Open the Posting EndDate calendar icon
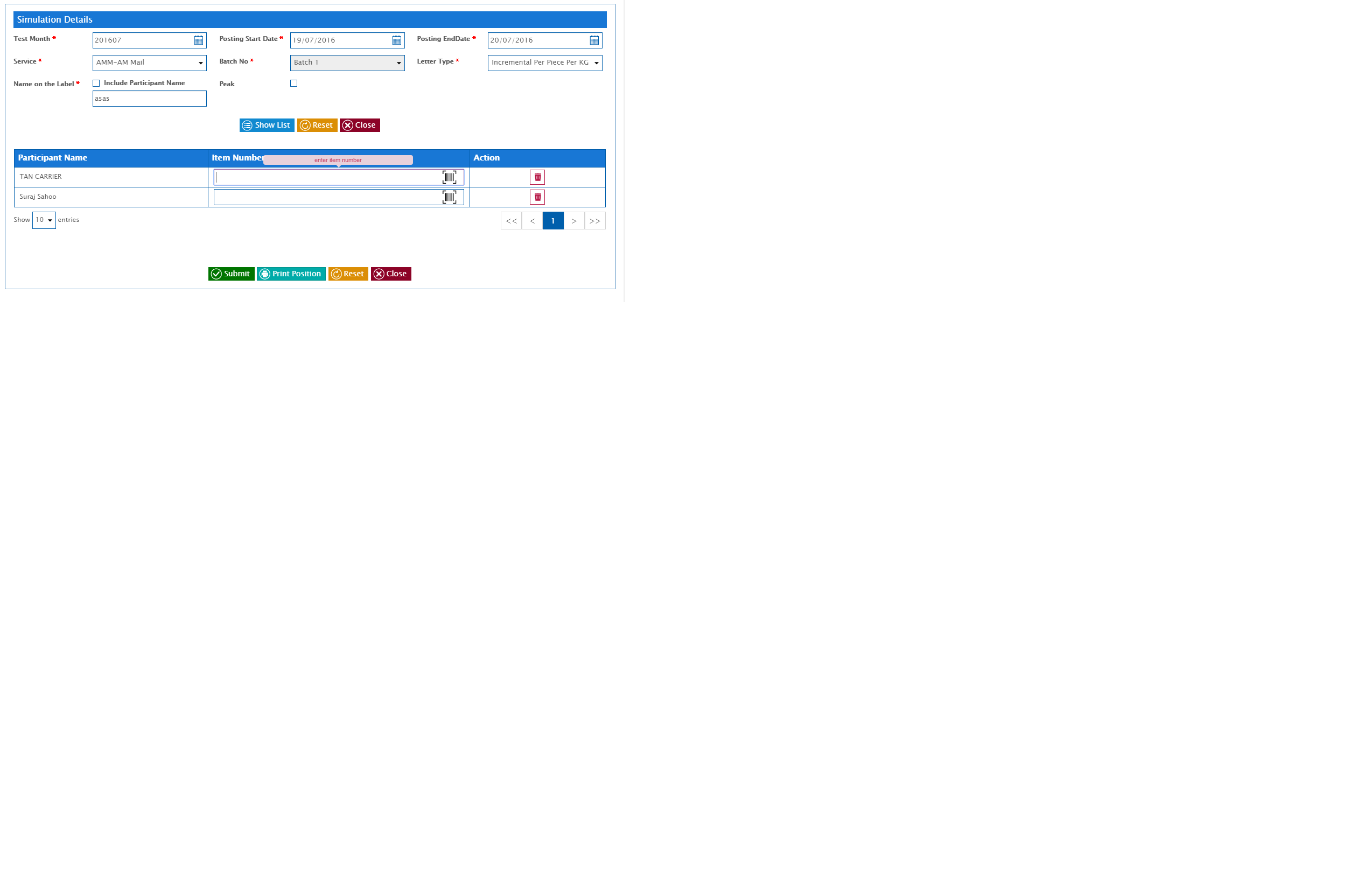 tap(594, 40)
